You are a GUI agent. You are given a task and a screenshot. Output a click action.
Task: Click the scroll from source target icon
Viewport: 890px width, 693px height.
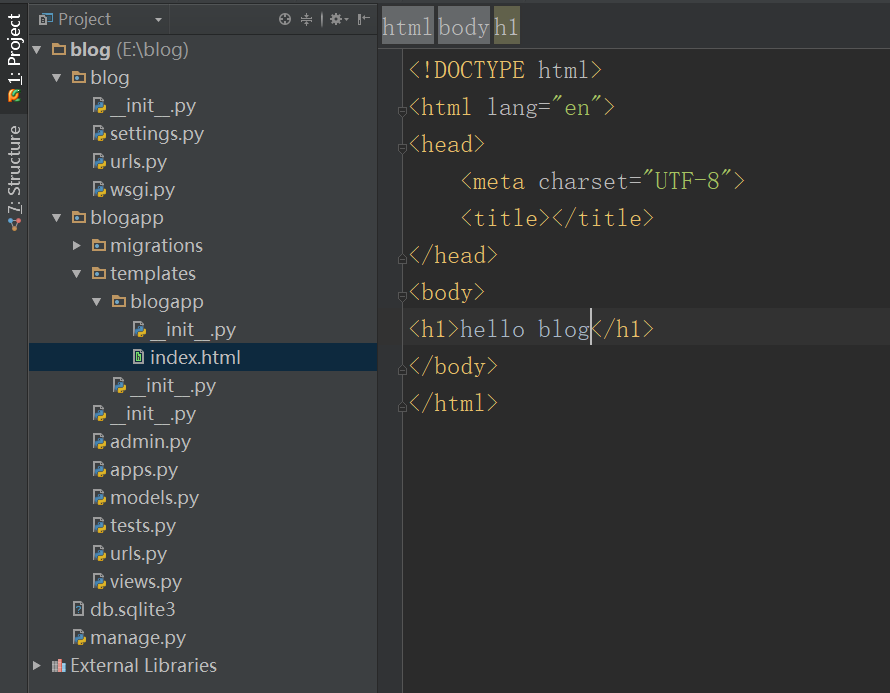tap(285, 19)
